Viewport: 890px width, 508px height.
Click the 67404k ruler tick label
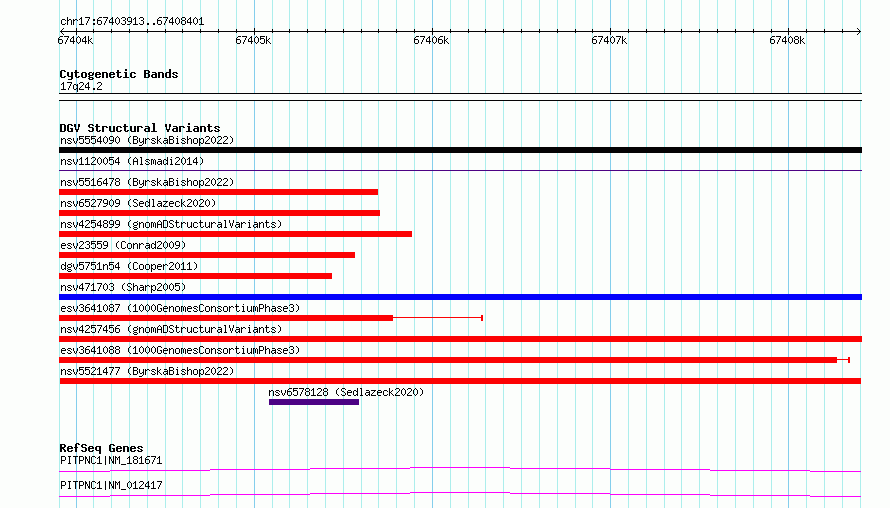pos(75,40)
